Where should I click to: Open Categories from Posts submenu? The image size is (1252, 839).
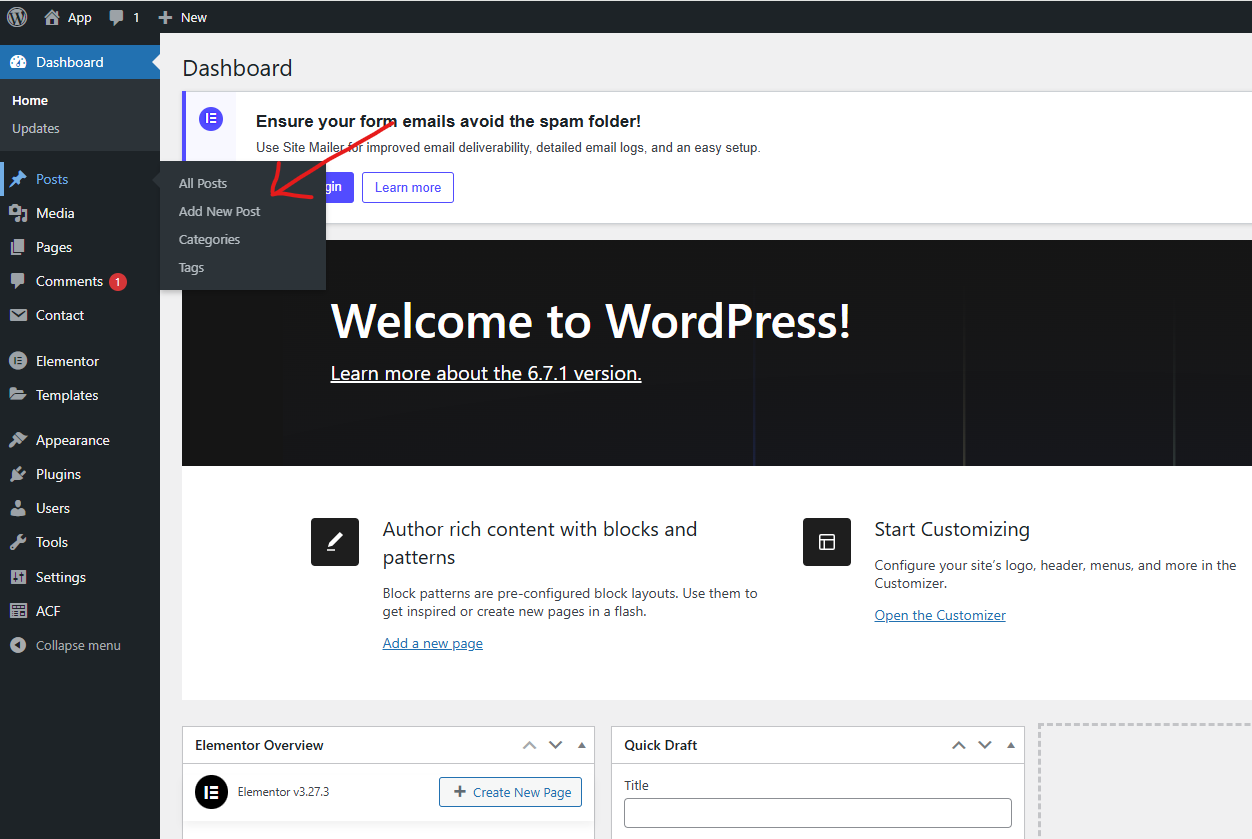[x=209, y=239]
